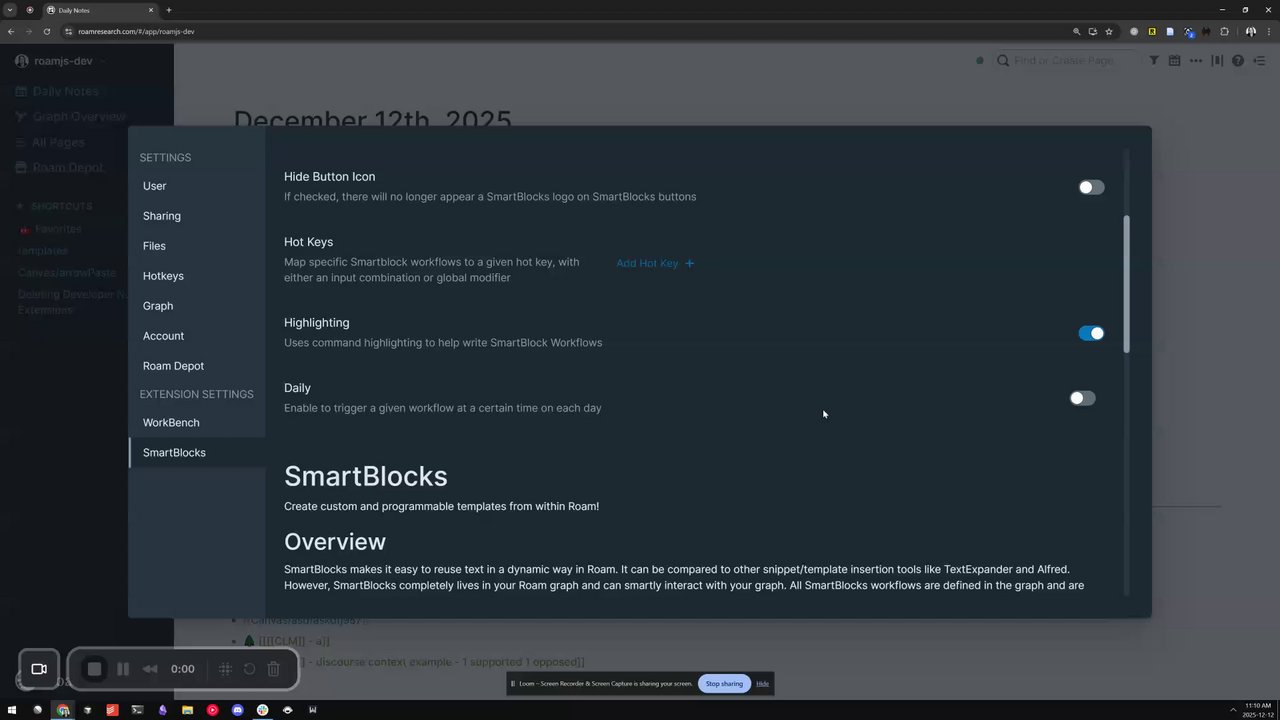Click the yellow R extension icon
The height and width of the screenshot is (720, 1280).
1152,31
